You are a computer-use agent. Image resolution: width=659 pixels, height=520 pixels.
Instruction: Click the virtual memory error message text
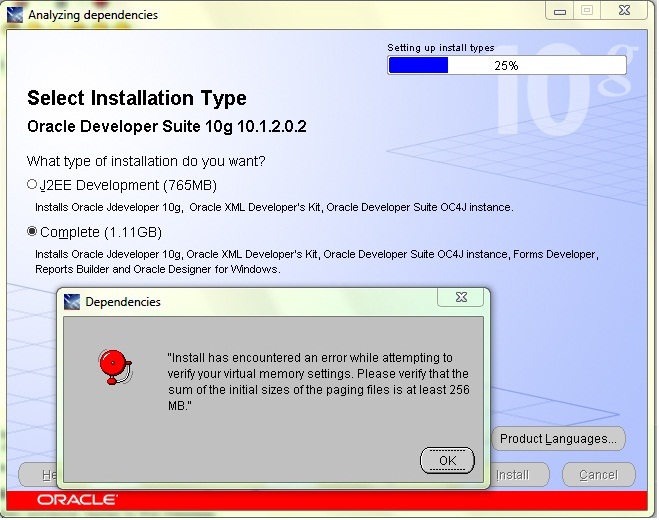click(317, 381)
